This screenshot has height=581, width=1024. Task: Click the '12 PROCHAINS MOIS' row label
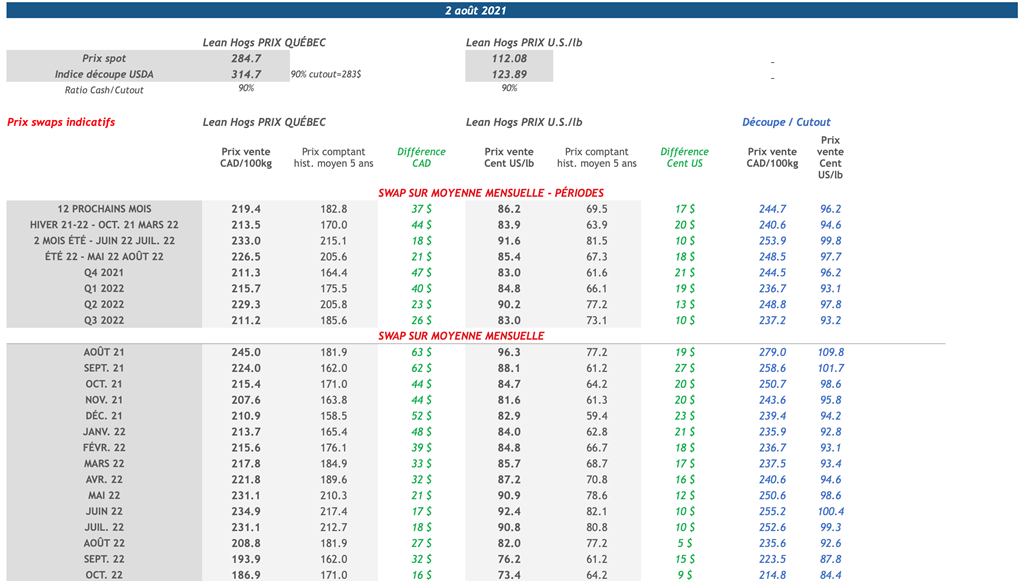(x=104, y=209)
